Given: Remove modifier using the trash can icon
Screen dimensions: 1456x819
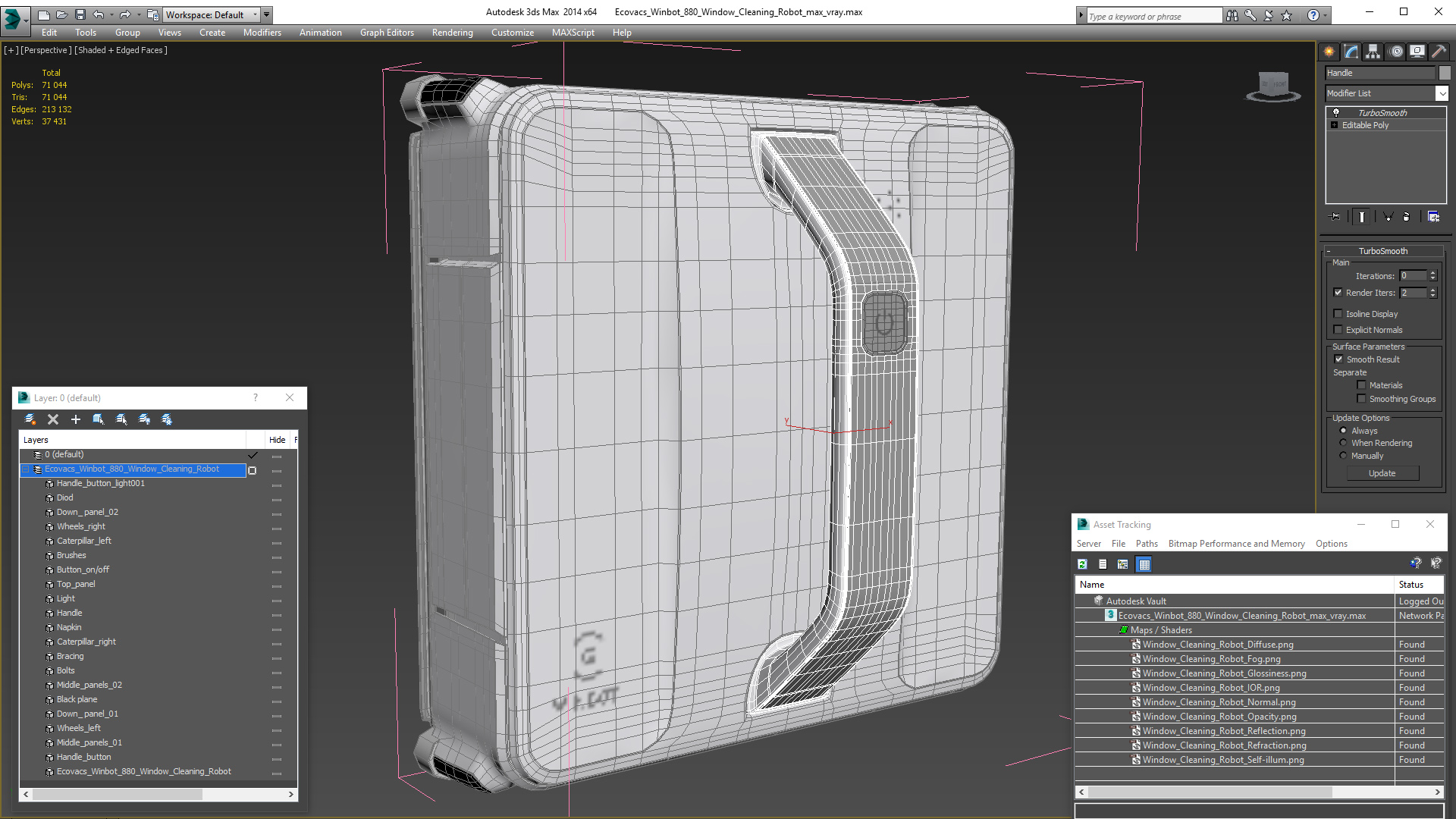Looking at the screenshot, I should pos(1407,217).
